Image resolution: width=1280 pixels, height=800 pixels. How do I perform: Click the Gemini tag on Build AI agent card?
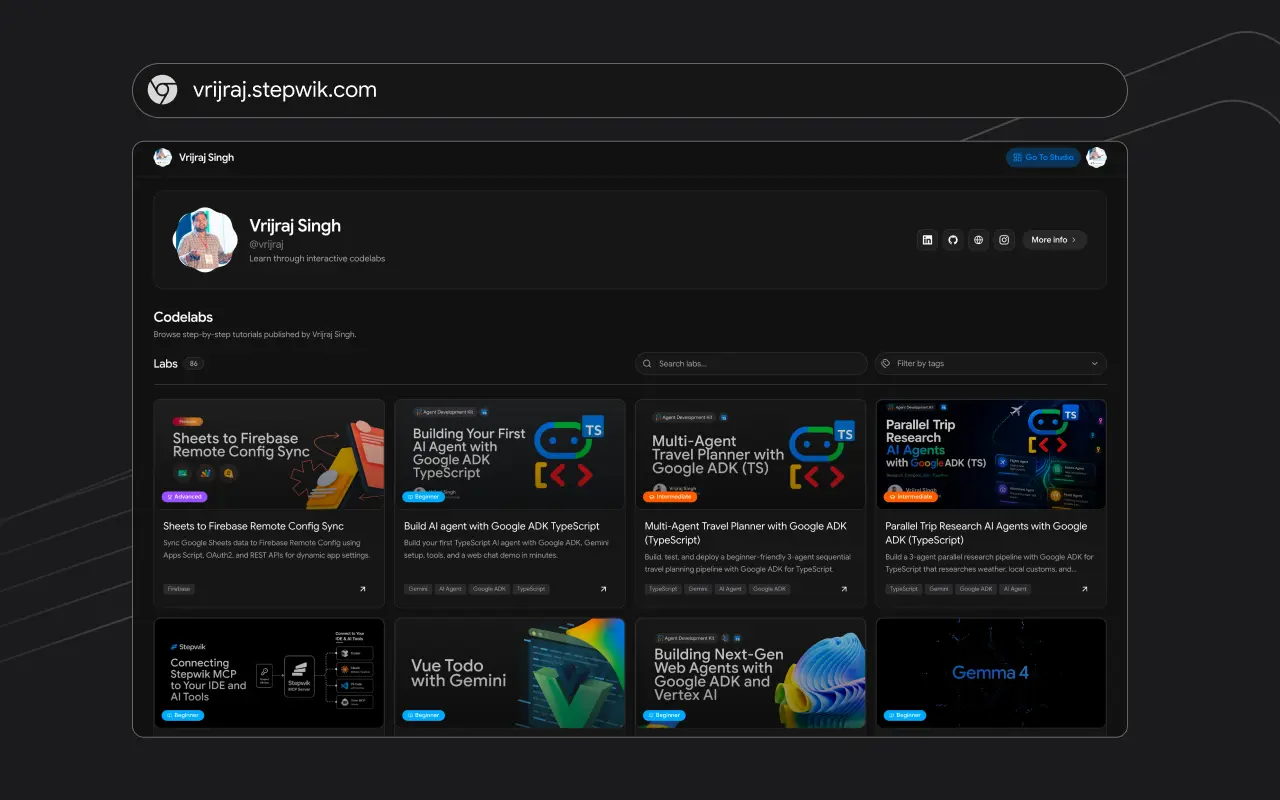click(x=417, y=589)
